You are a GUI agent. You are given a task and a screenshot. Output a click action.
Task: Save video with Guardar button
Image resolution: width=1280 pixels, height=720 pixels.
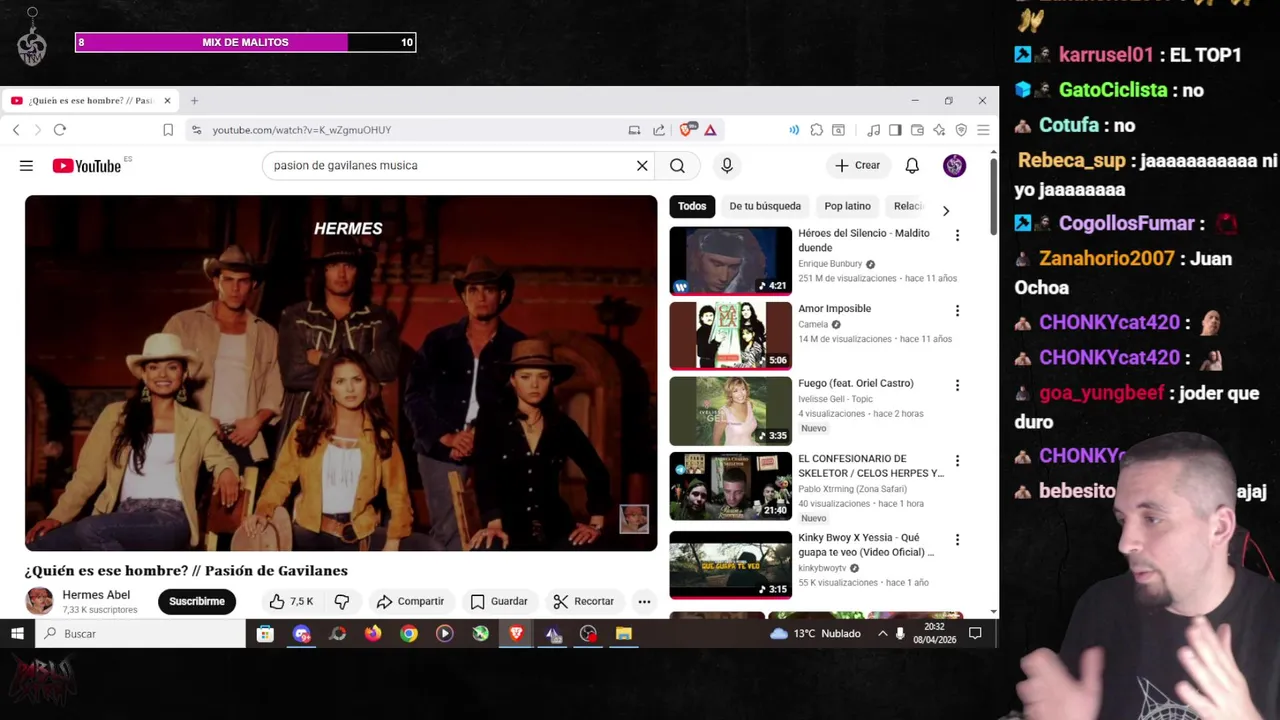pos(498,601)
